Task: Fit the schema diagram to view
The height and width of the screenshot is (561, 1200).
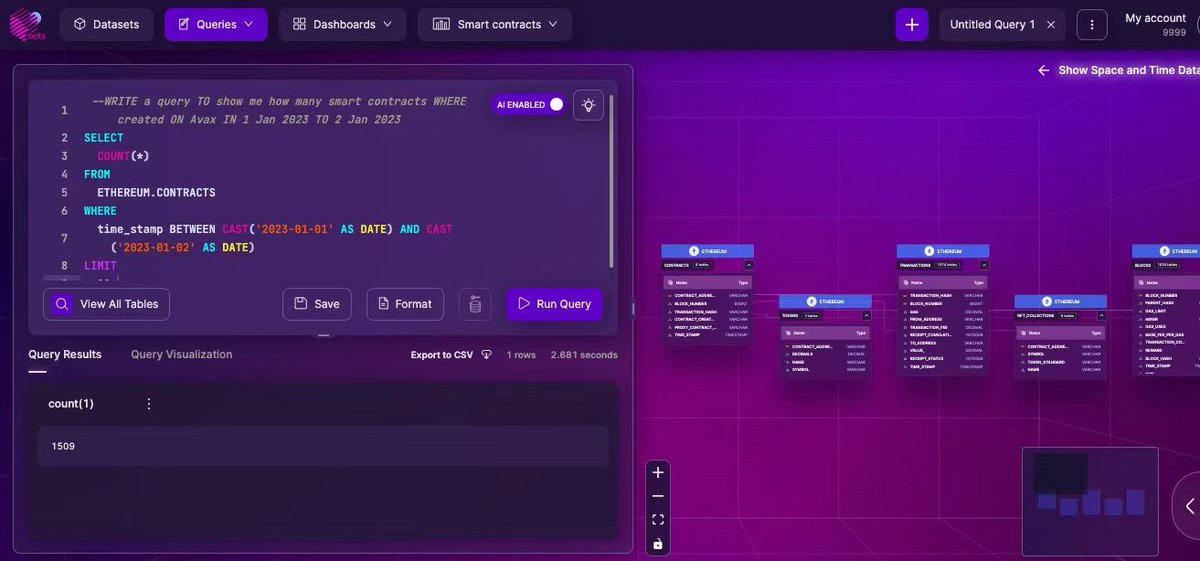Action: [x=657, y=520]
